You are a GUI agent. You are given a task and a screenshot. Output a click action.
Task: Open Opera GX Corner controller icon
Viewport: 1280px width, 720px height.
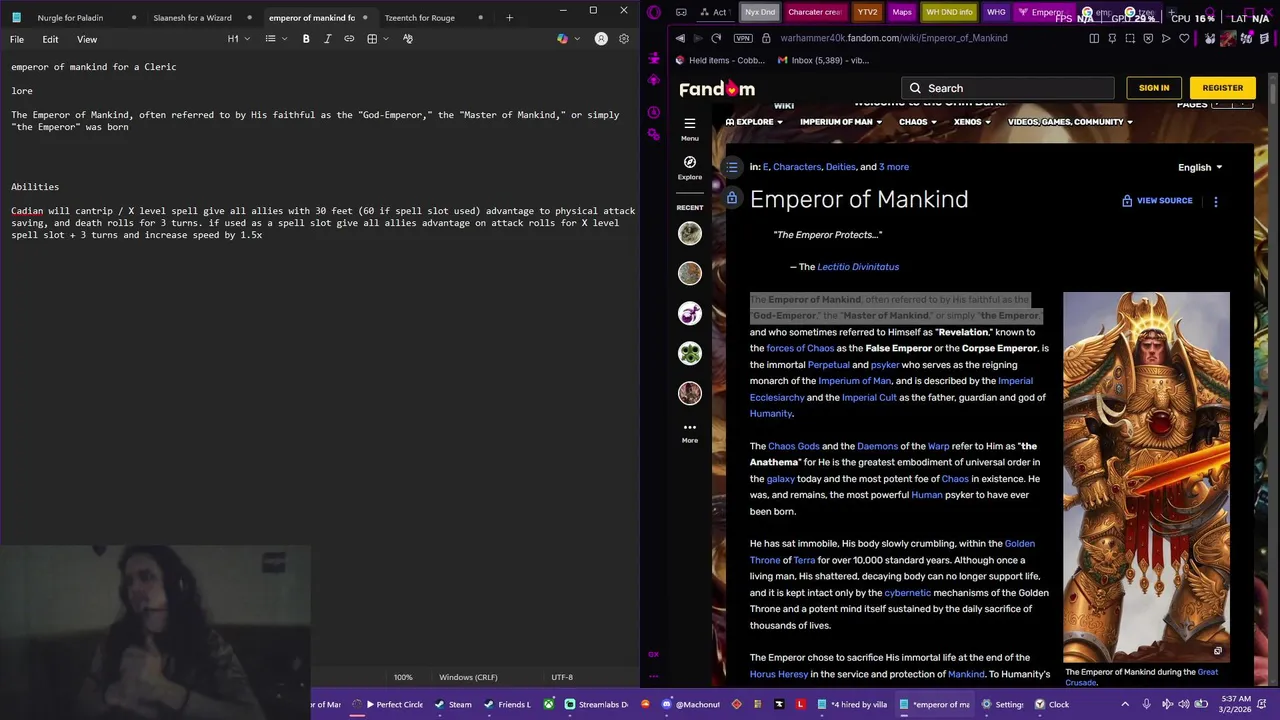(x=681, y=12)
